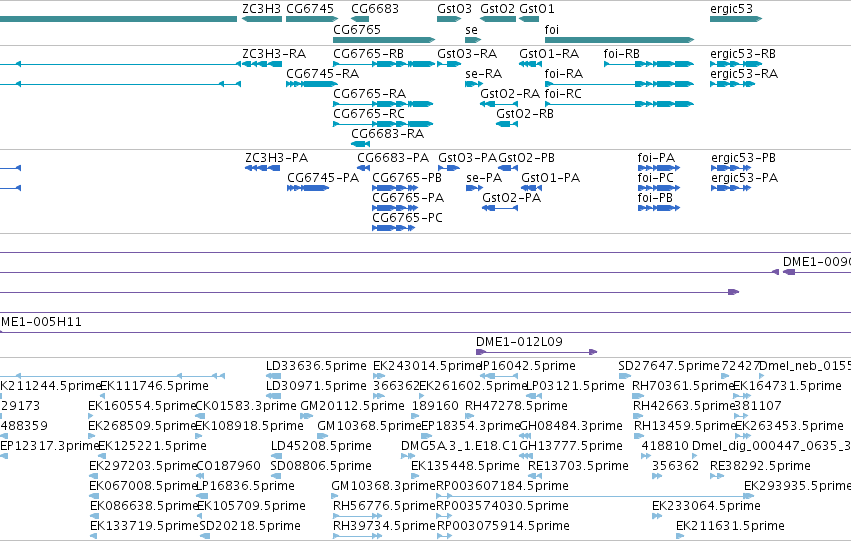Select the GstO3-RA transcript label
The image size is (851, 541).
(x=467, y=54)
